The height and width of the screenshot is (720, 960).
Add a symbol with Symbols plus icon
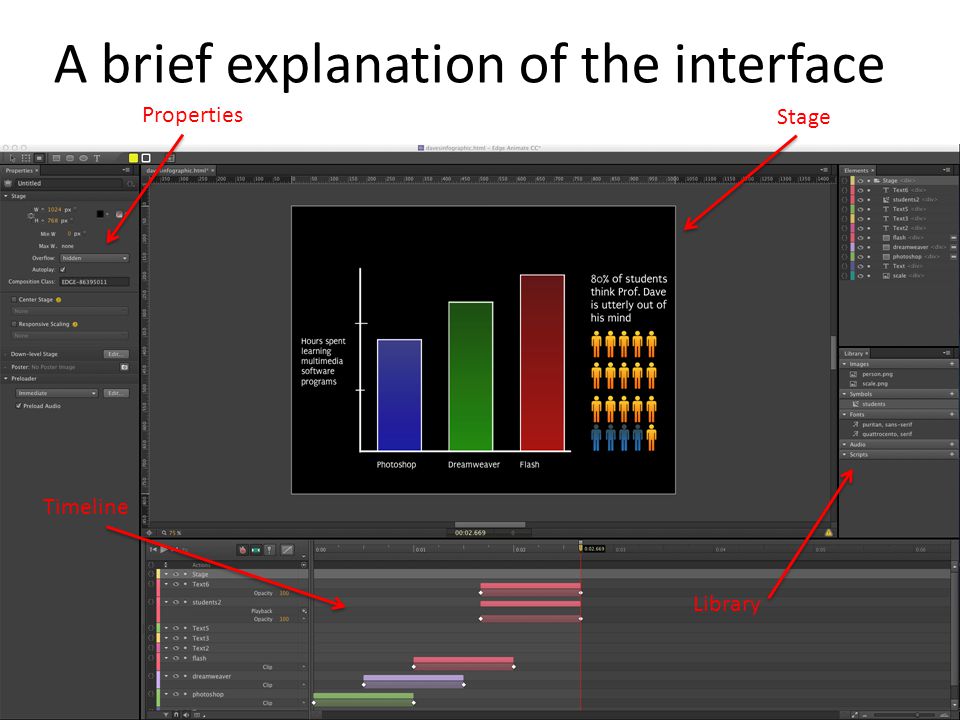(x=952, y=394)
